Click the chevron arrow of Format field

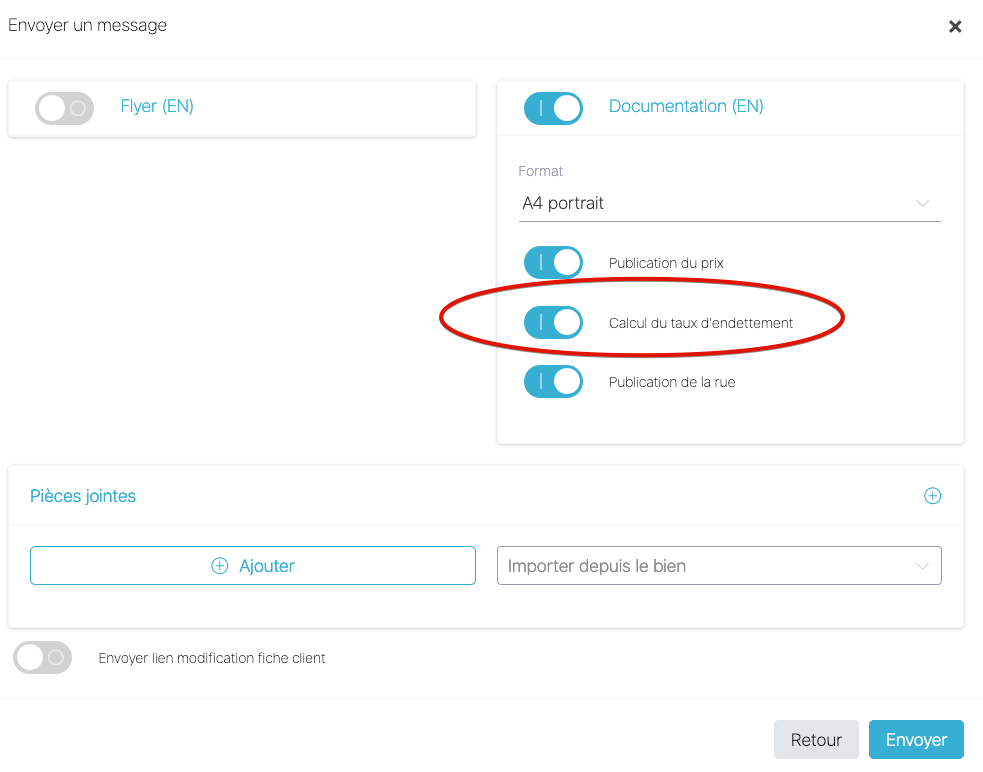coord(922,204)
